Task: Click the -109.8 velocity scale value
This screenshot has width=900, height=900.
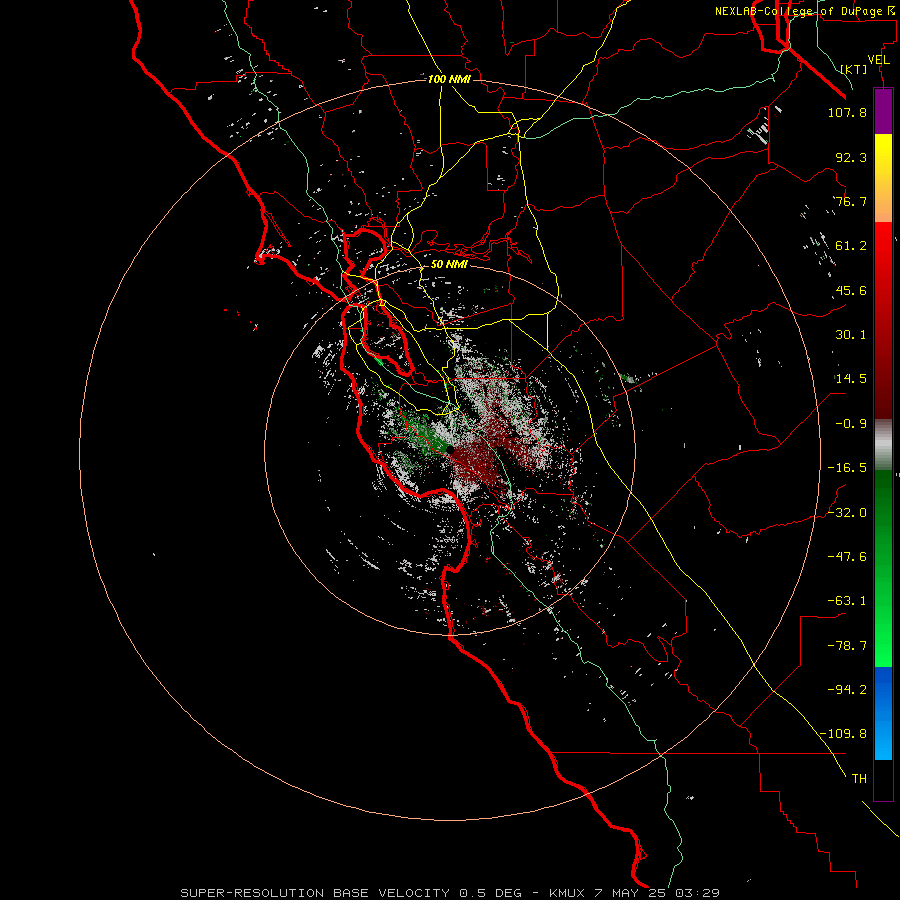Action: pyautogui.click(x=843, y=734)
